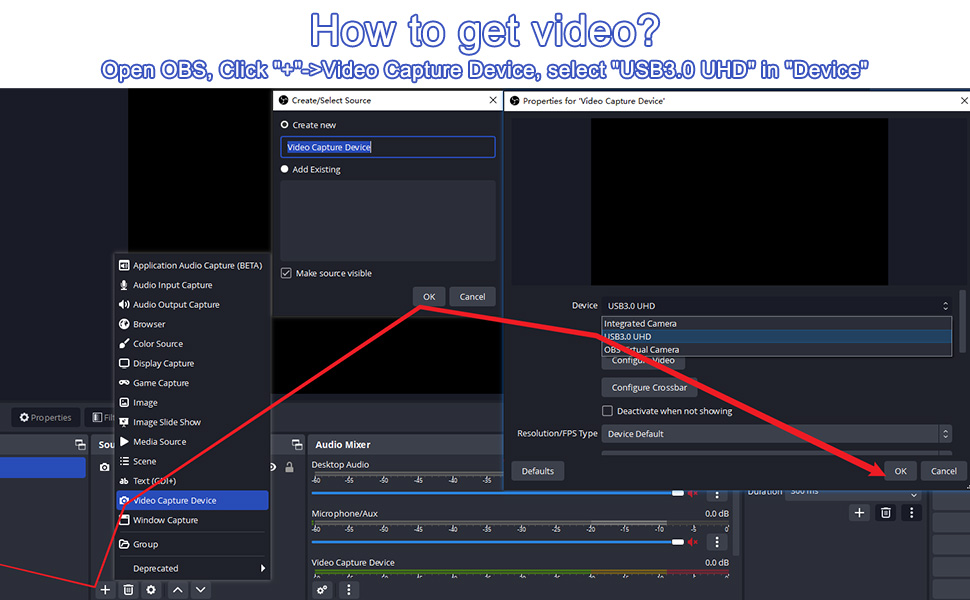This screenshot has width=970, height=600.
Task: Click the Video Capture Device name input field
Action: [388, 146]
